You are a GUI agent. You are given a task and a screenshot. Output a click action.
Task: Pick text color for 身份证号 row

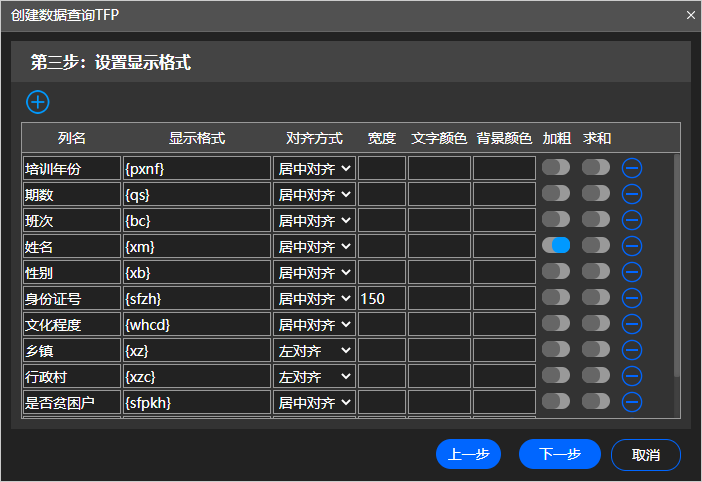(x=439, y=298)
